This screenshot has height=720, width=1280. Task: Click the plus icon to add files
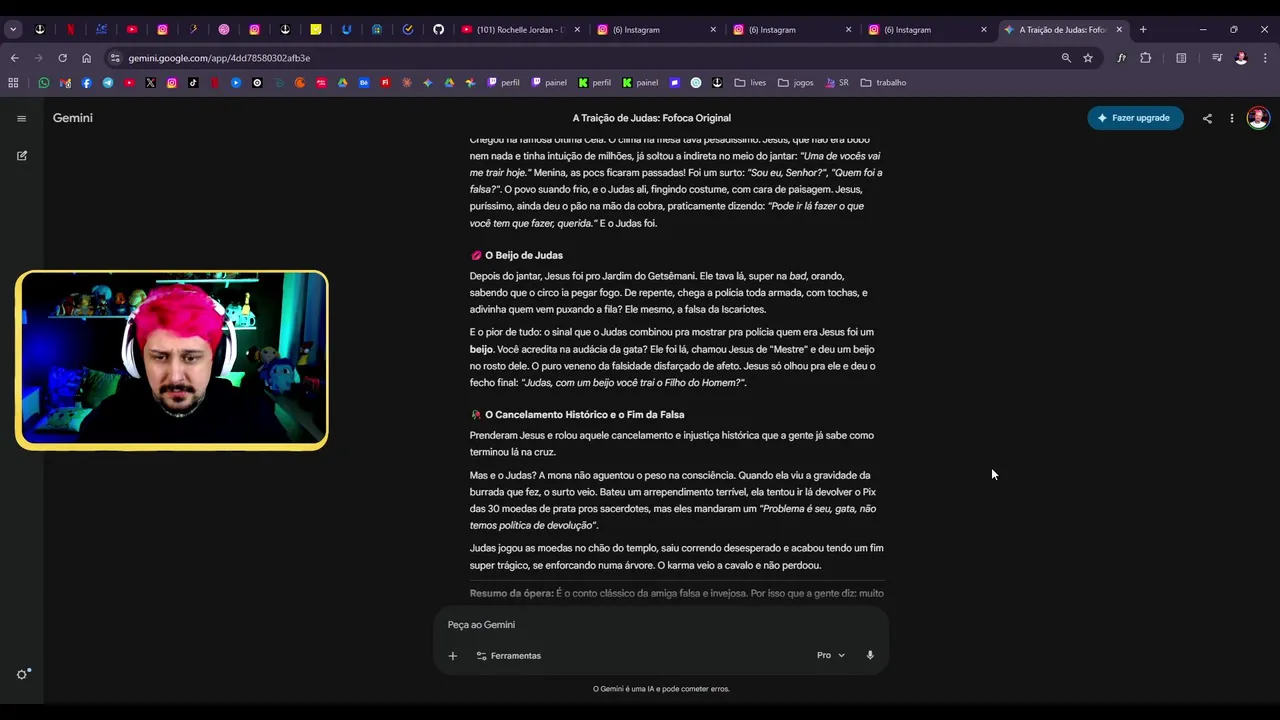[x=452, y=656]
